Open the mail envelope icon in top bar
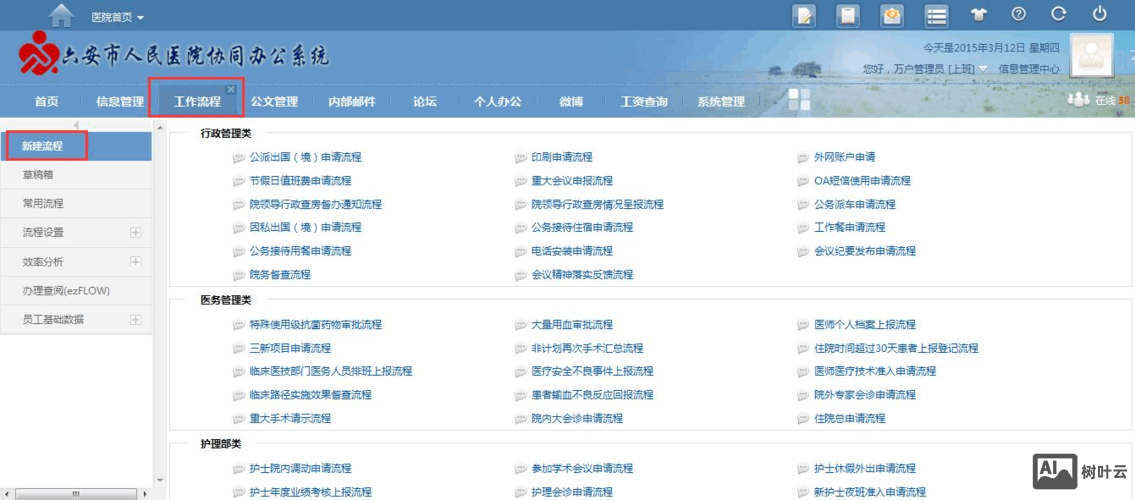1135x500 pixels. [892, 15]
